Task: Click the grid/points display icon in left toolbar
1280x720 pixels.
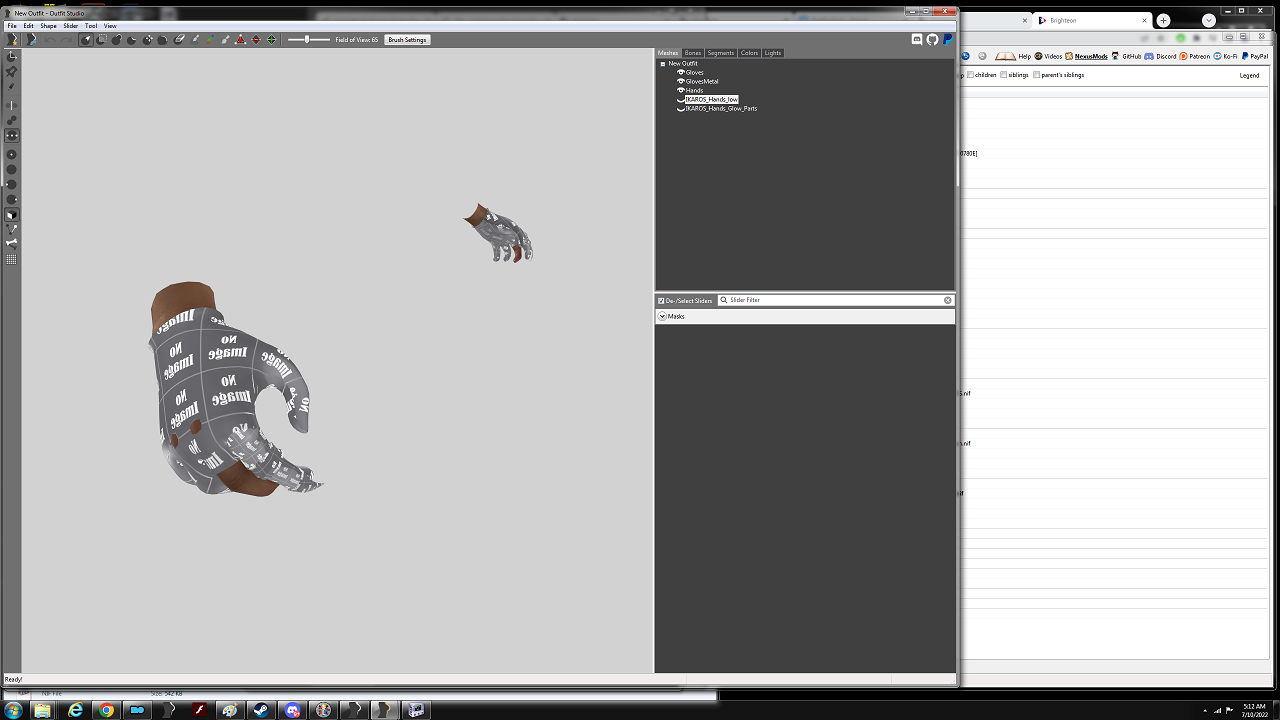Action: click(12, 259)
